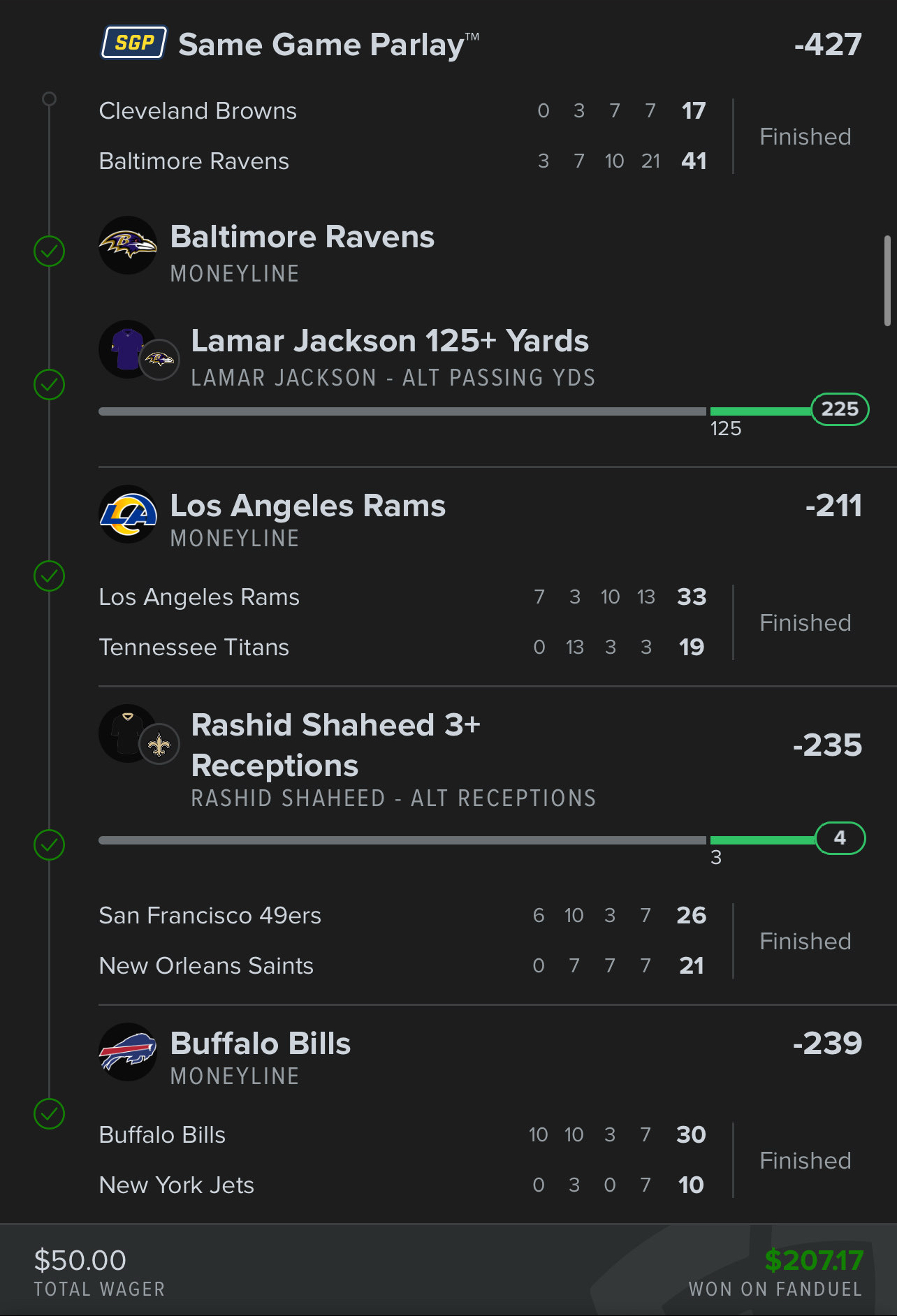The width and height of the screenshot is (897, 1316).
Task: Click the scrollbar on the right edge
Action: point(887,281)
